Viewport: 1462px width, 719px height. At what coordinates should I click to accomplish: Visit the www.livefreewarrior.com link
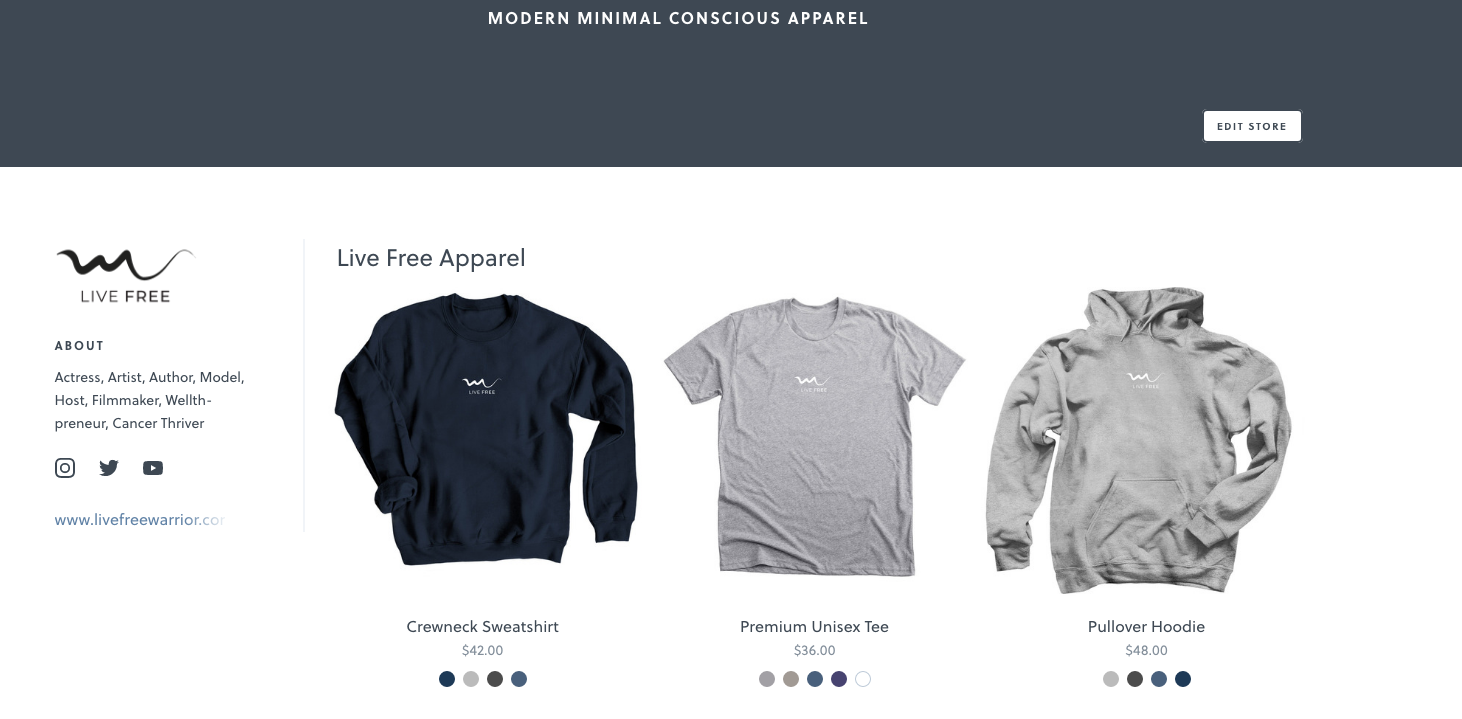(x=139, y=520)
